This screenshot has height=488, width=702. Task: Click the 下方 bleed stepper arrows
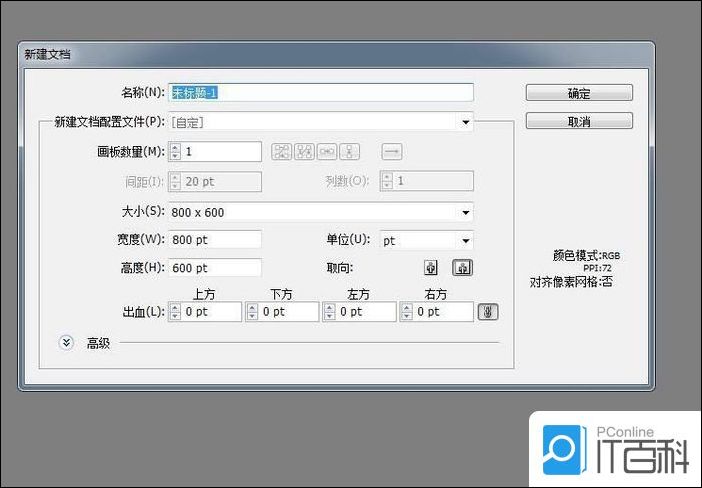point(252,312)
